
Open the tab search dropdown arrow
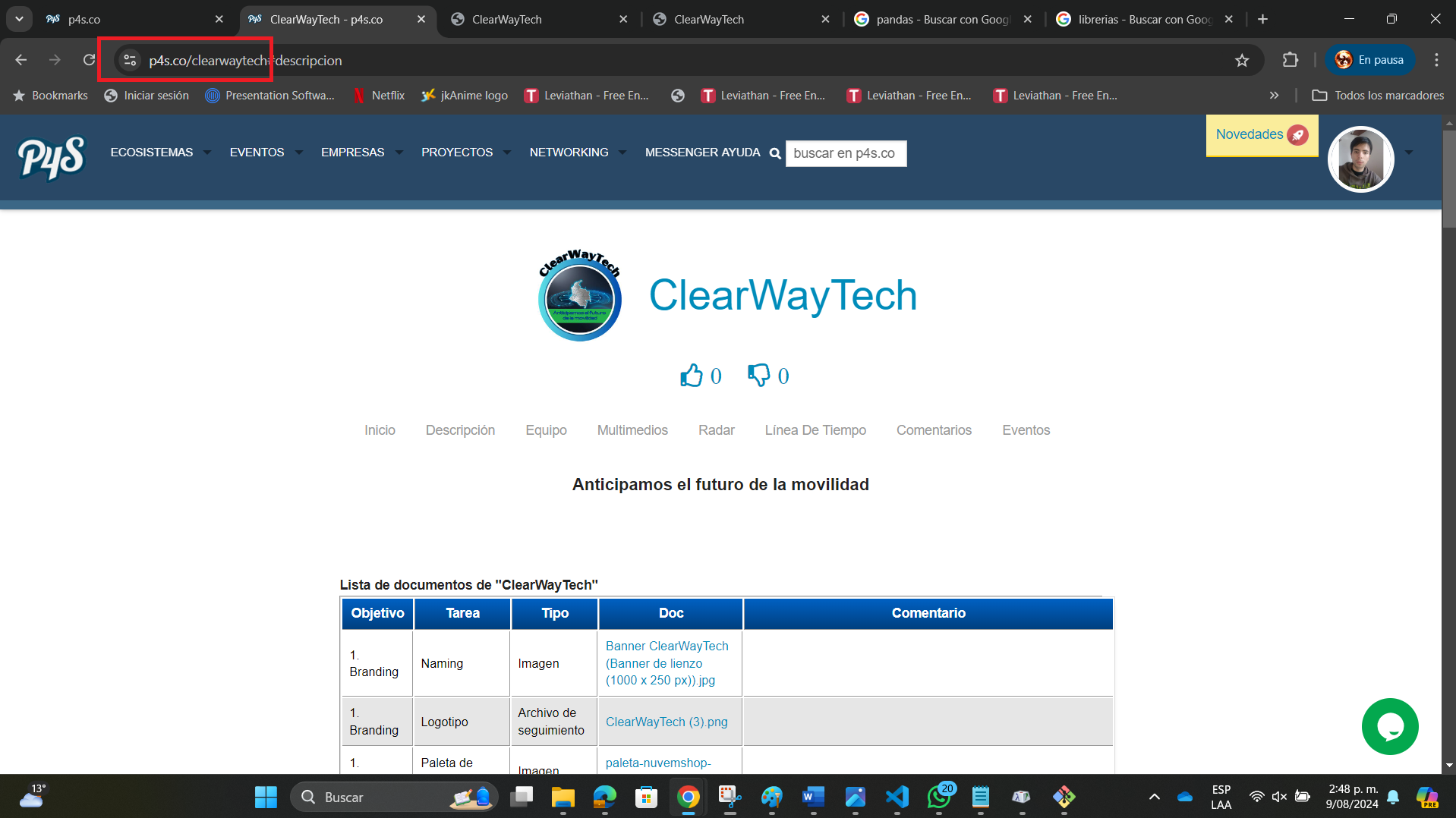[x=19, y=19]
